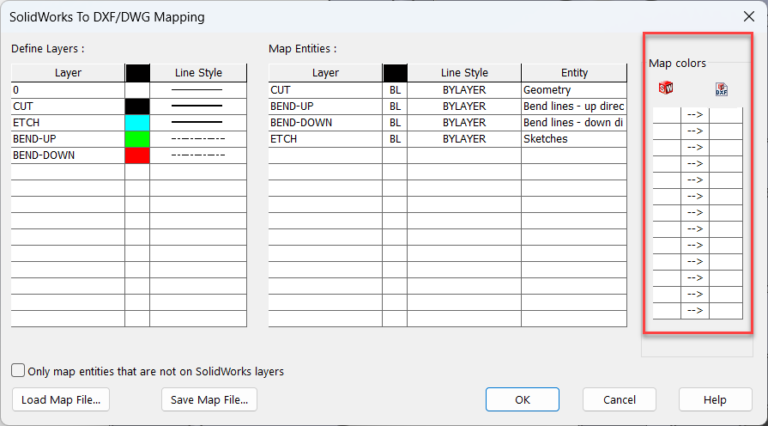This screenshot has height=426, width=768.
Task: Pick the cyan color swatch of ETCH layer
Action: (x=137, y=122)
